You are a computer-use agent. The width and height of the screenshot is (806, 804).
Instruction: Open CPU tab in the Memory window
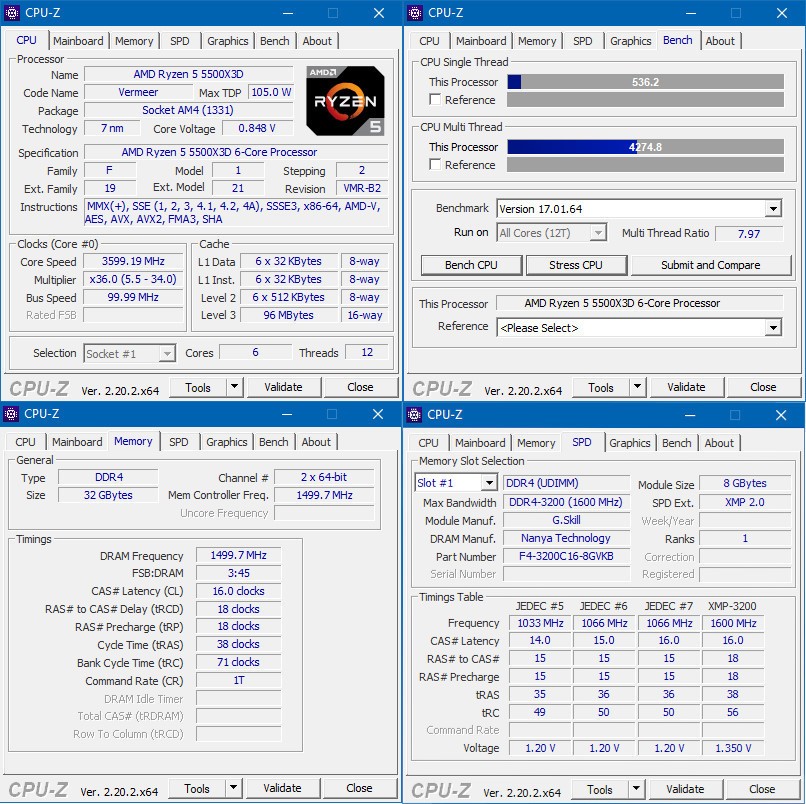click(x=25, y=442)
